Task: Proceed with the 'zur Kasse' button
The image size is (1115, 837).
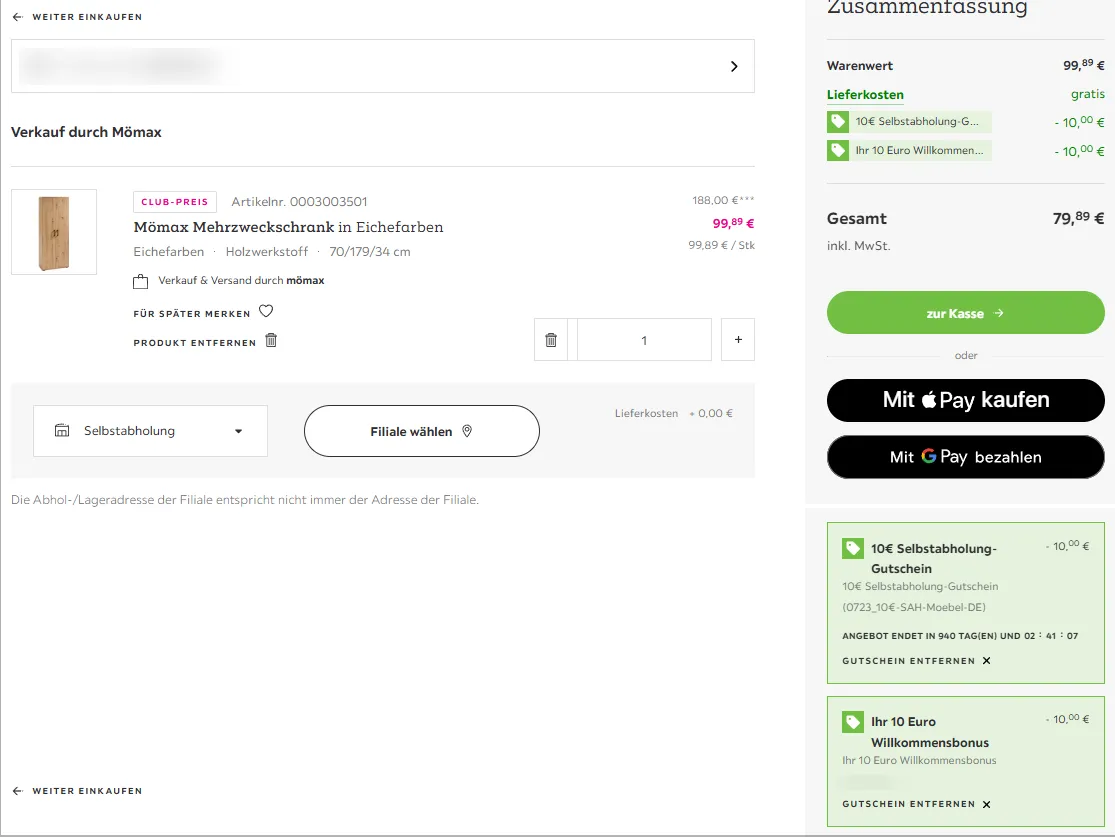Action: [x=966, y=313]
